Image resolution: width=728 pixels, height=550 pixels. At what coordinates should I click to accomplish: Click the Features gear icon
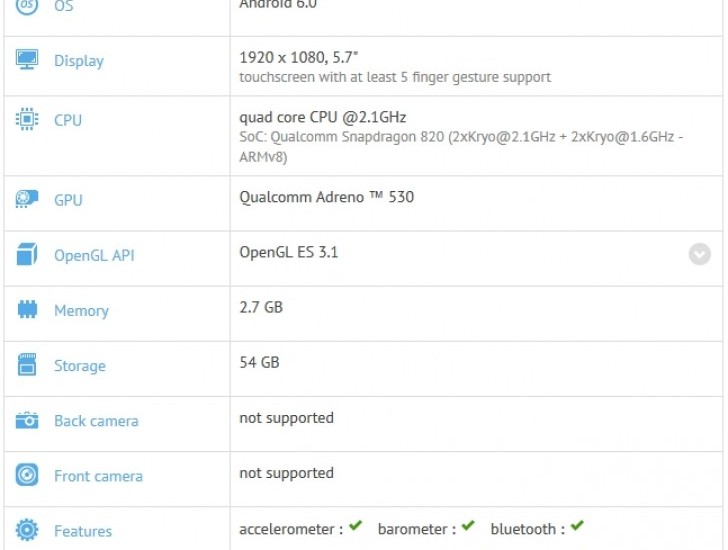coord(27,531)
